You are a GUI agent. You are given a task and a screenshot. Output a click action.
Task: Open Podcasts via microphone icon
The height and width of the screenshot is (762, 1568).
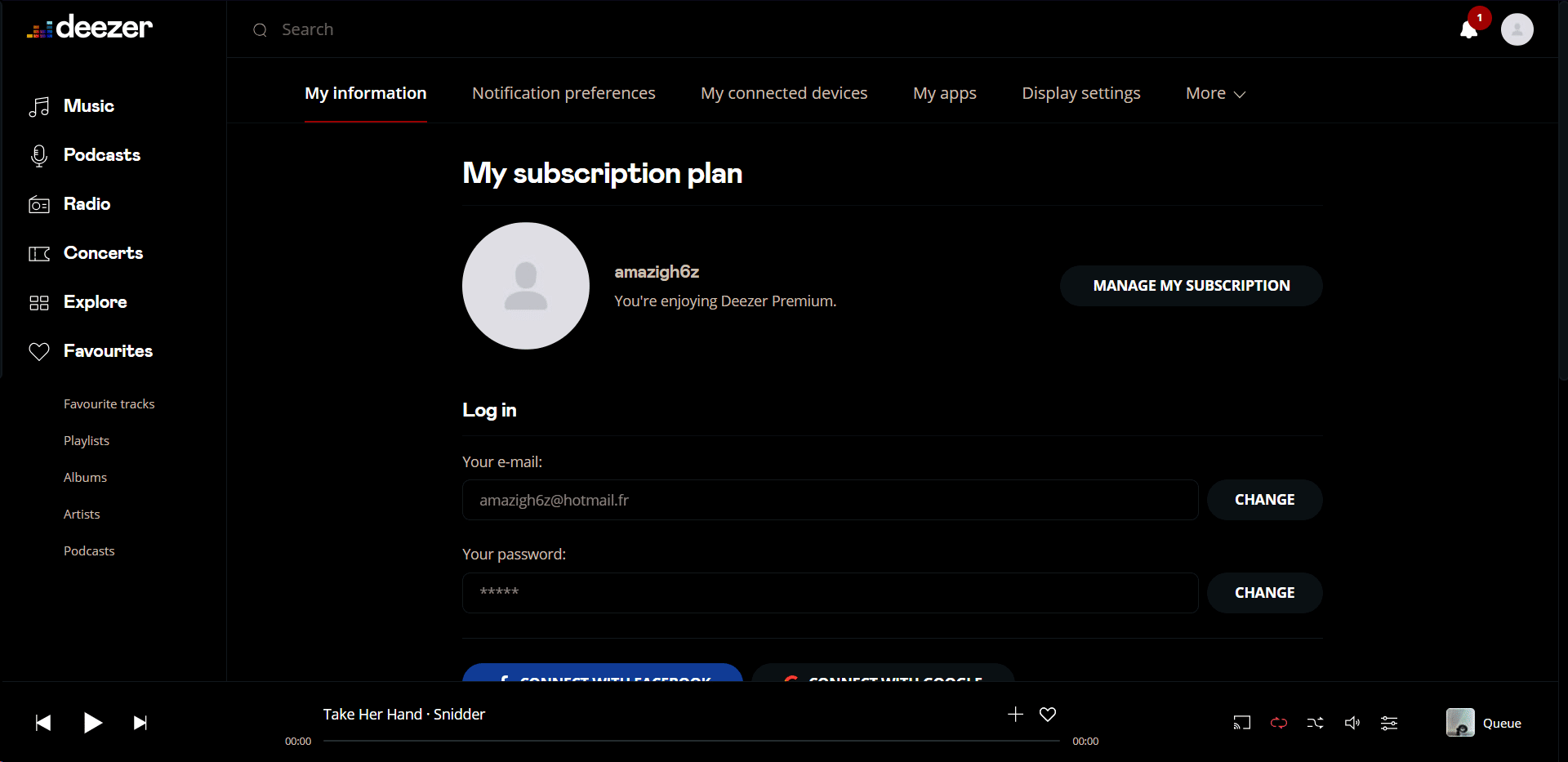coord(39,155)
